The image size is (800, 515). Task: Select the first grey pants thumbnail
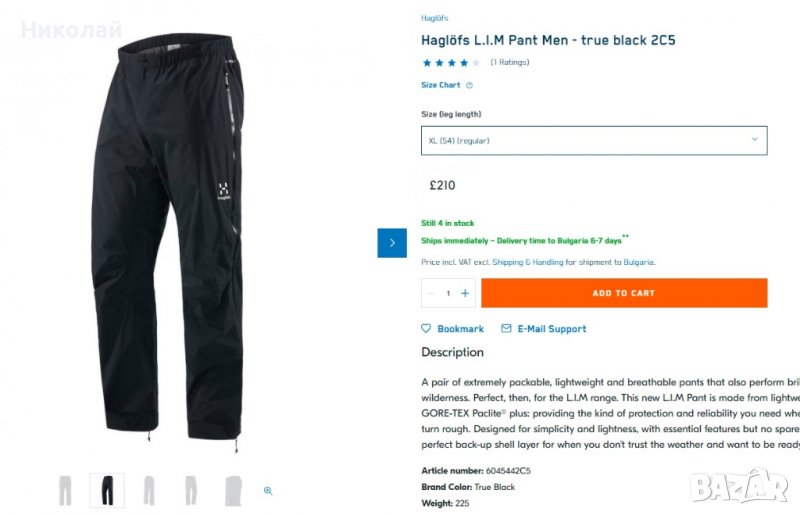[x=65, y=491]
